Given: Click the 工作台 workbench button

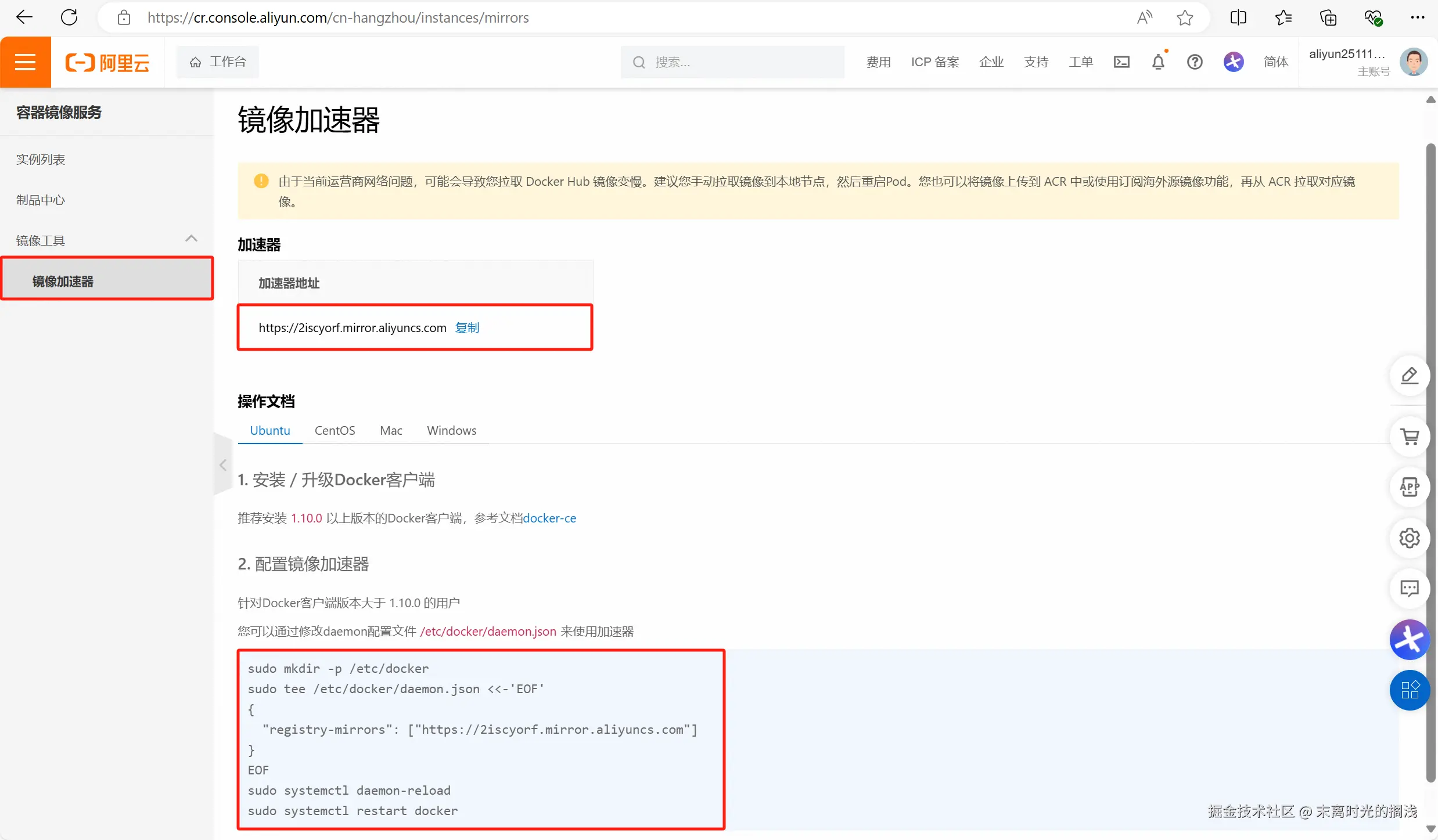Looking at the screenshot, I should coord(218,62).
